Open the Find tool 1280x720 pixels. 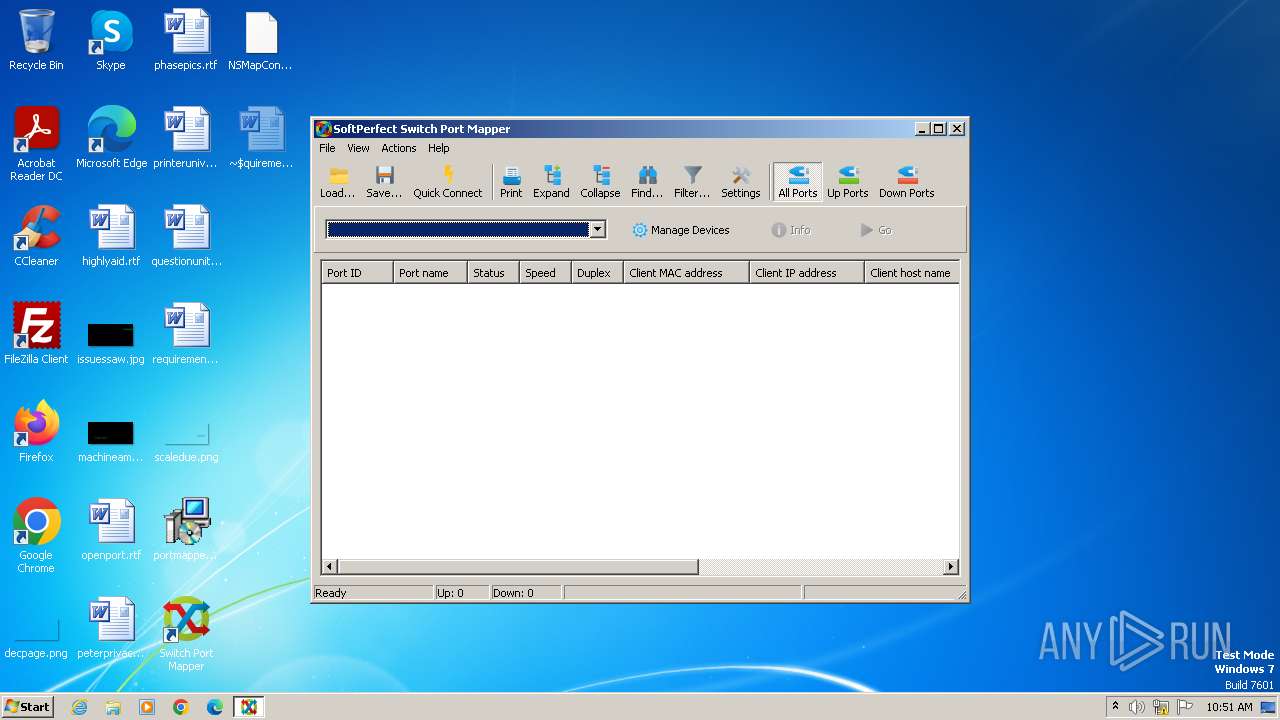point(647,183)
